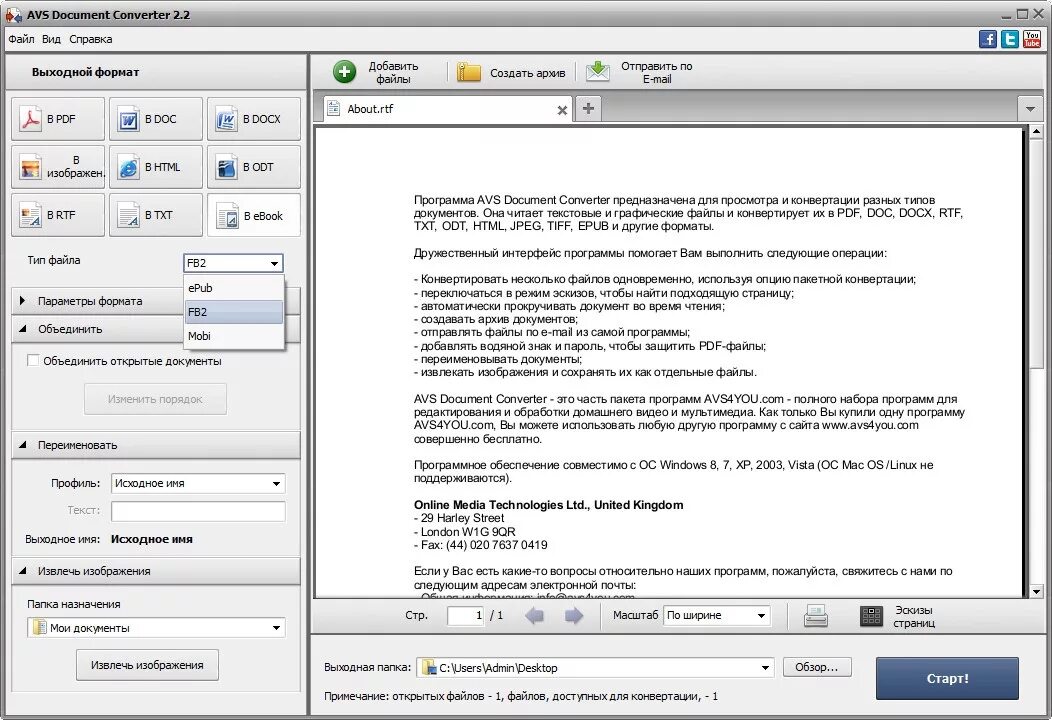The width and height of the screenshot is (1052, 720).
Task: Choose the TXT output format
Action: tap(156, 215)
